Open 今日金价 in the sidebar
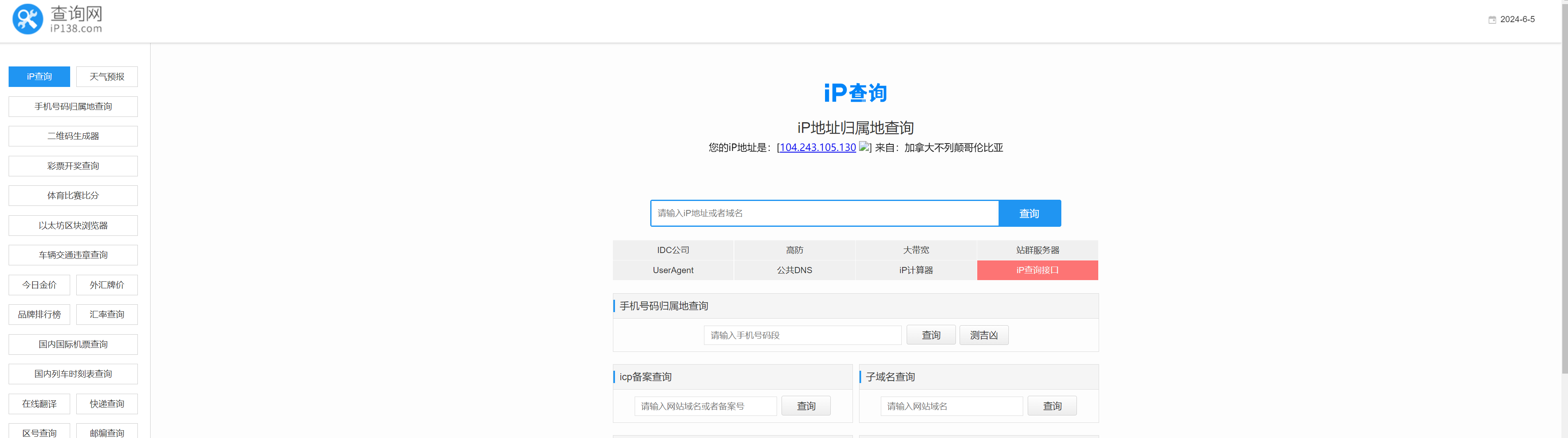 (x=39, y=285)
